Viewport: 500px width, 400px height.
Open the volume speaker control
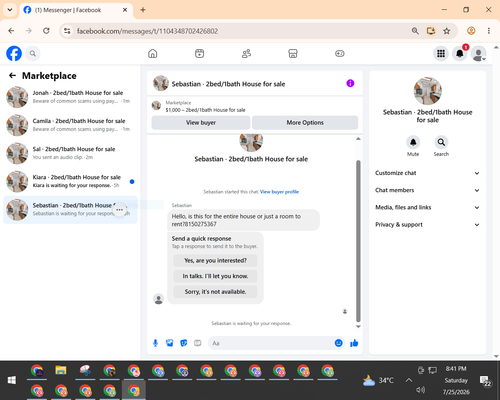(x=421, y=390)
